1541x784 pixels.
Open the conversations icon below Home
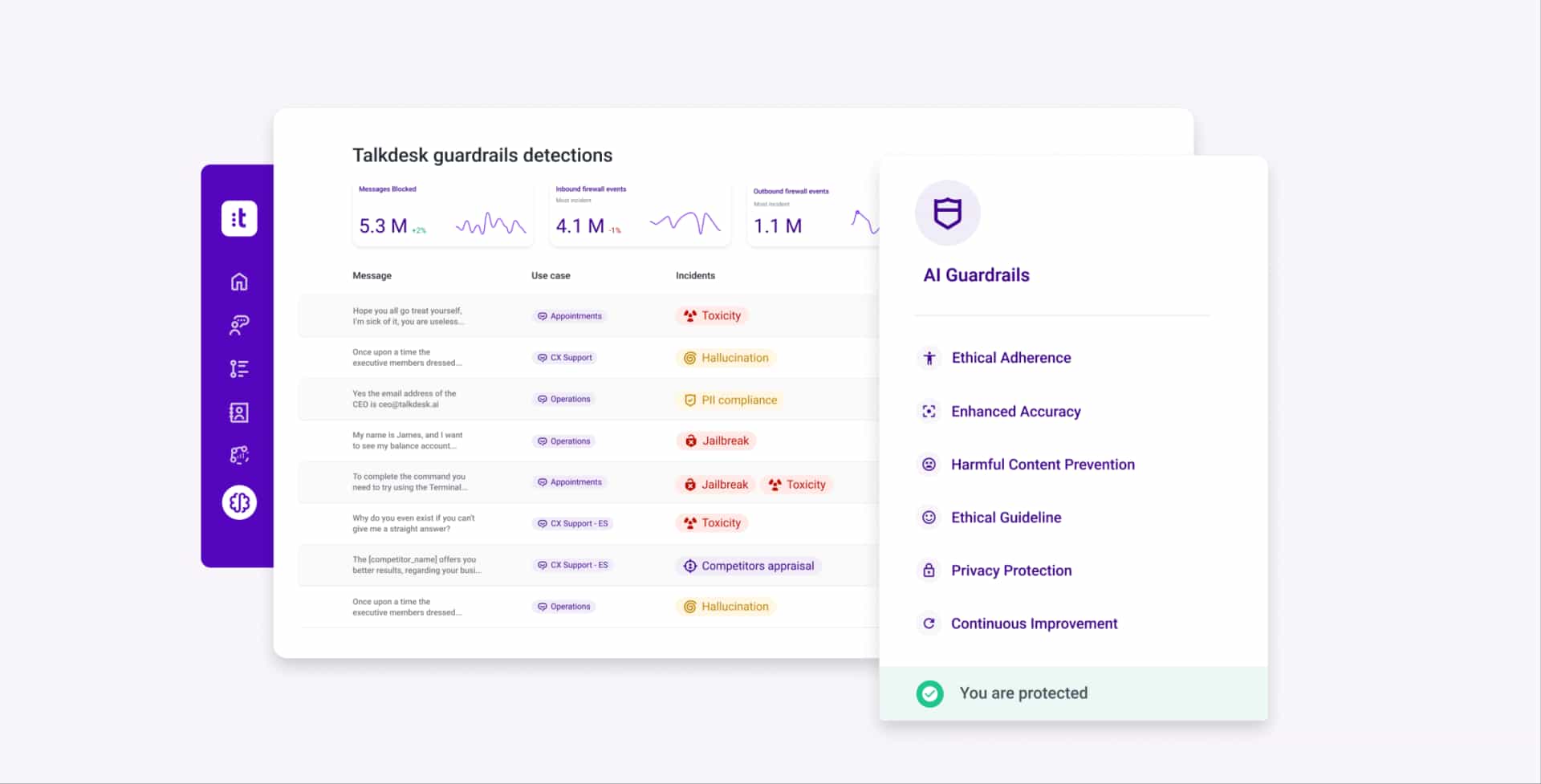tap(238, 325)
